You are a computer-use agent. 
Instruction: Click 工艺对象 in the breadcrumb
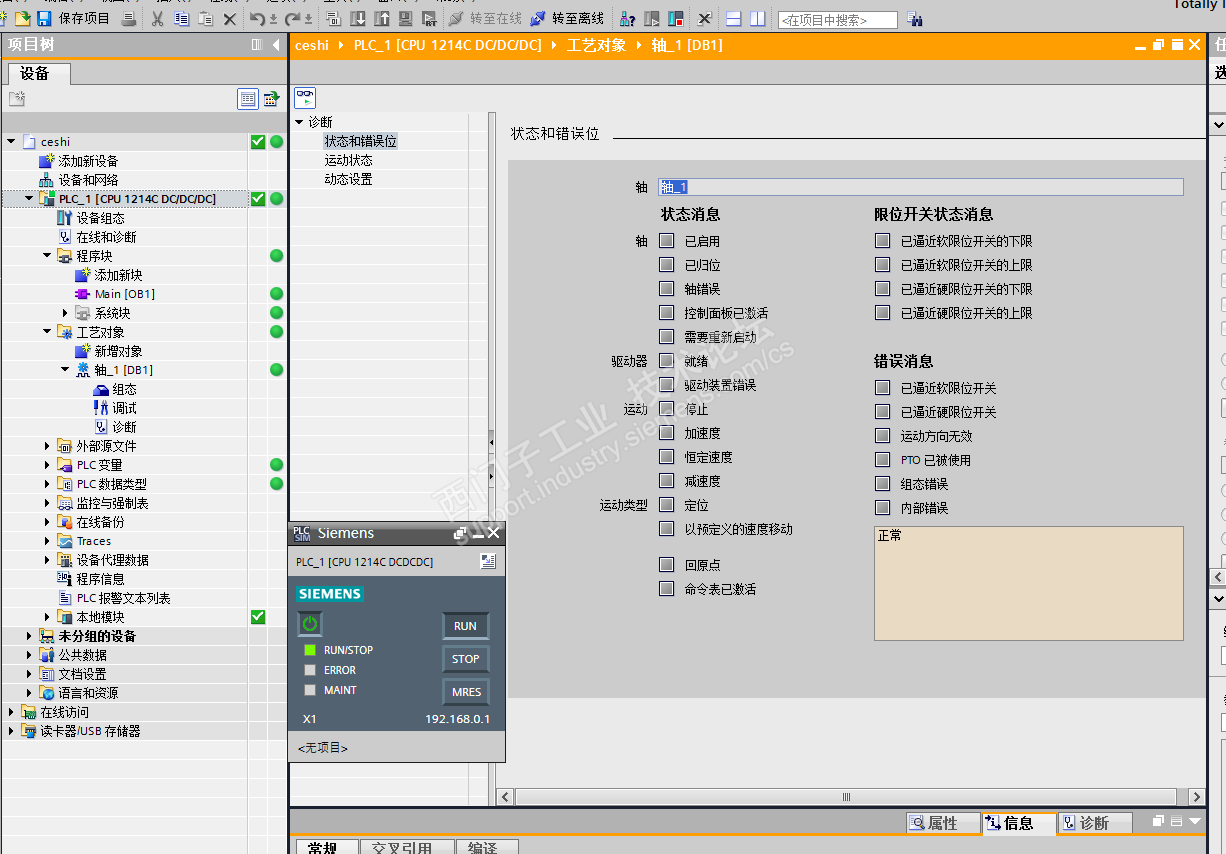click(596, 45)
